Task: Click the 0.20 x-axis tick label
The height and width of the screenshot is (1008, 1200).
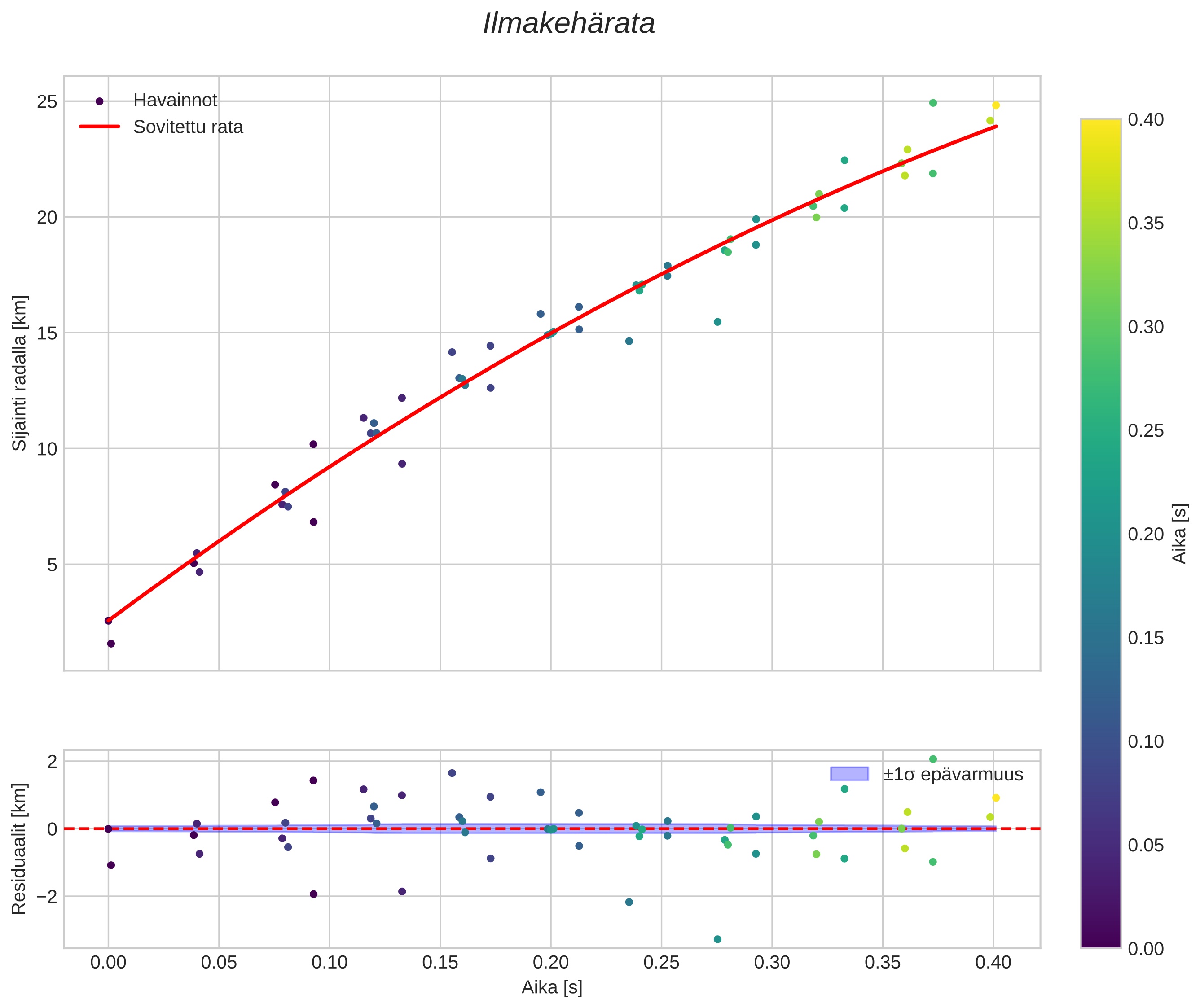Action: coord(550,963)
